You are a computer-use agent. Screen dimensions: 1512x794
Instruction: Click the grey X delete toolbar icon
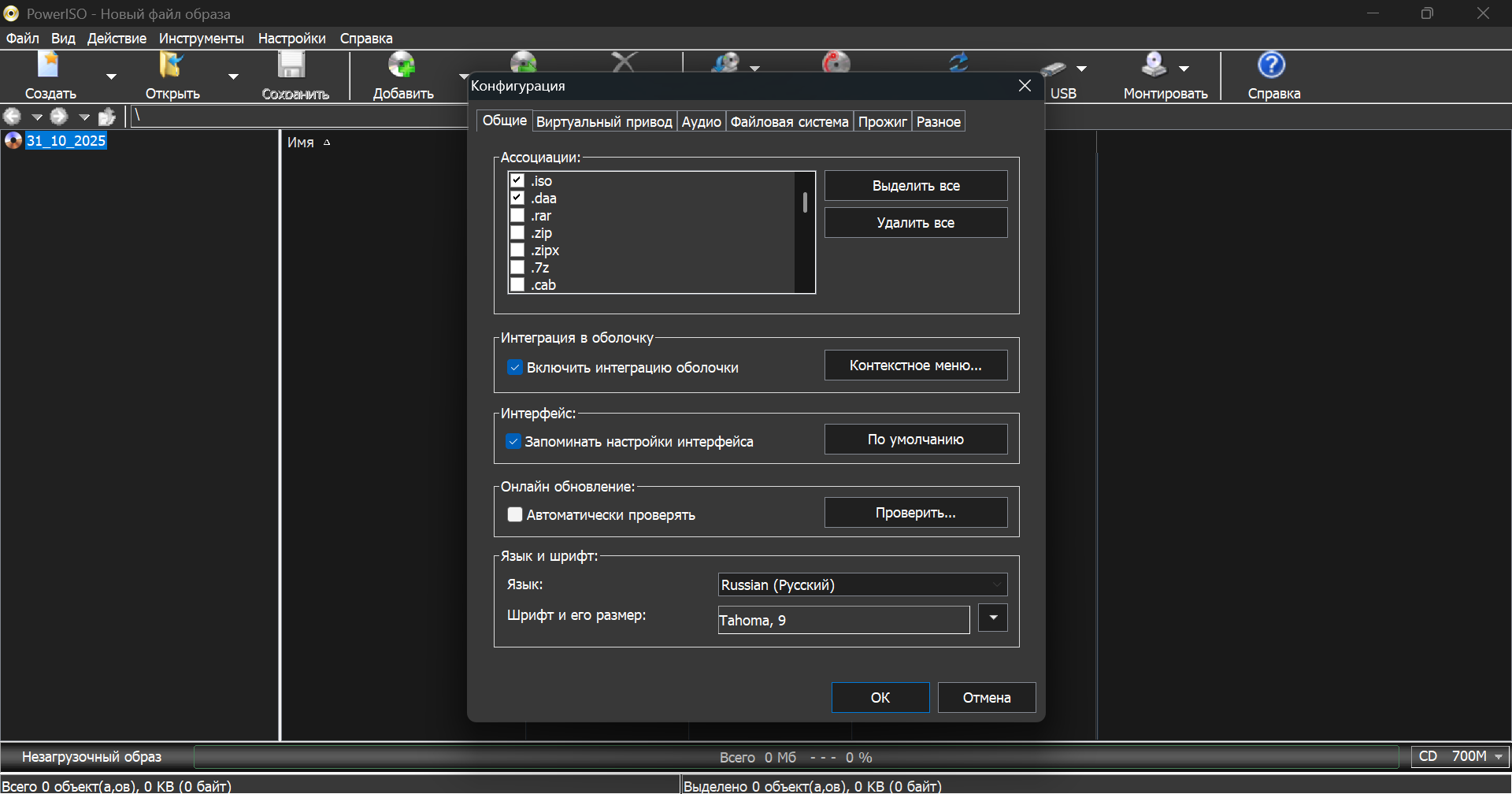coord(624,61)
